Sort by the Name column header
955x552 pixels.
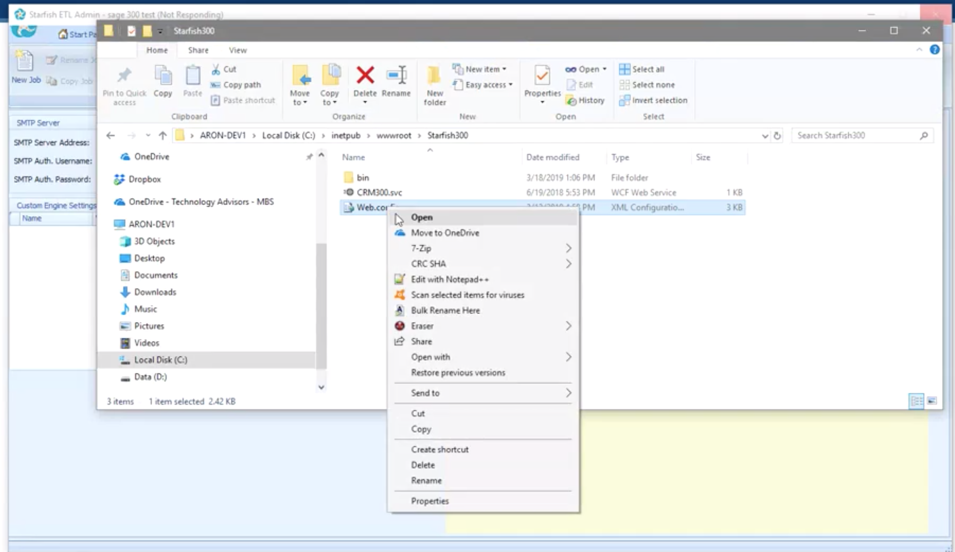point(353,157)
